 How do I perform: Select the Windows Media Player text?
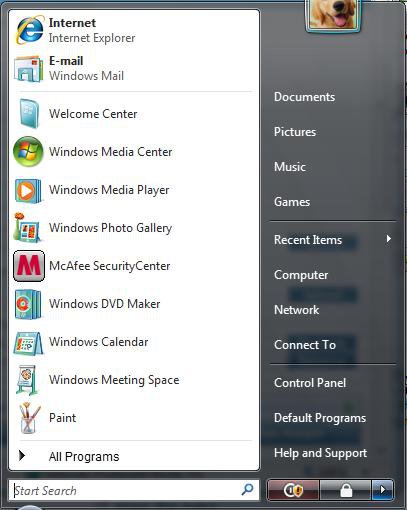pyautogui.click(x=109, y=190)
